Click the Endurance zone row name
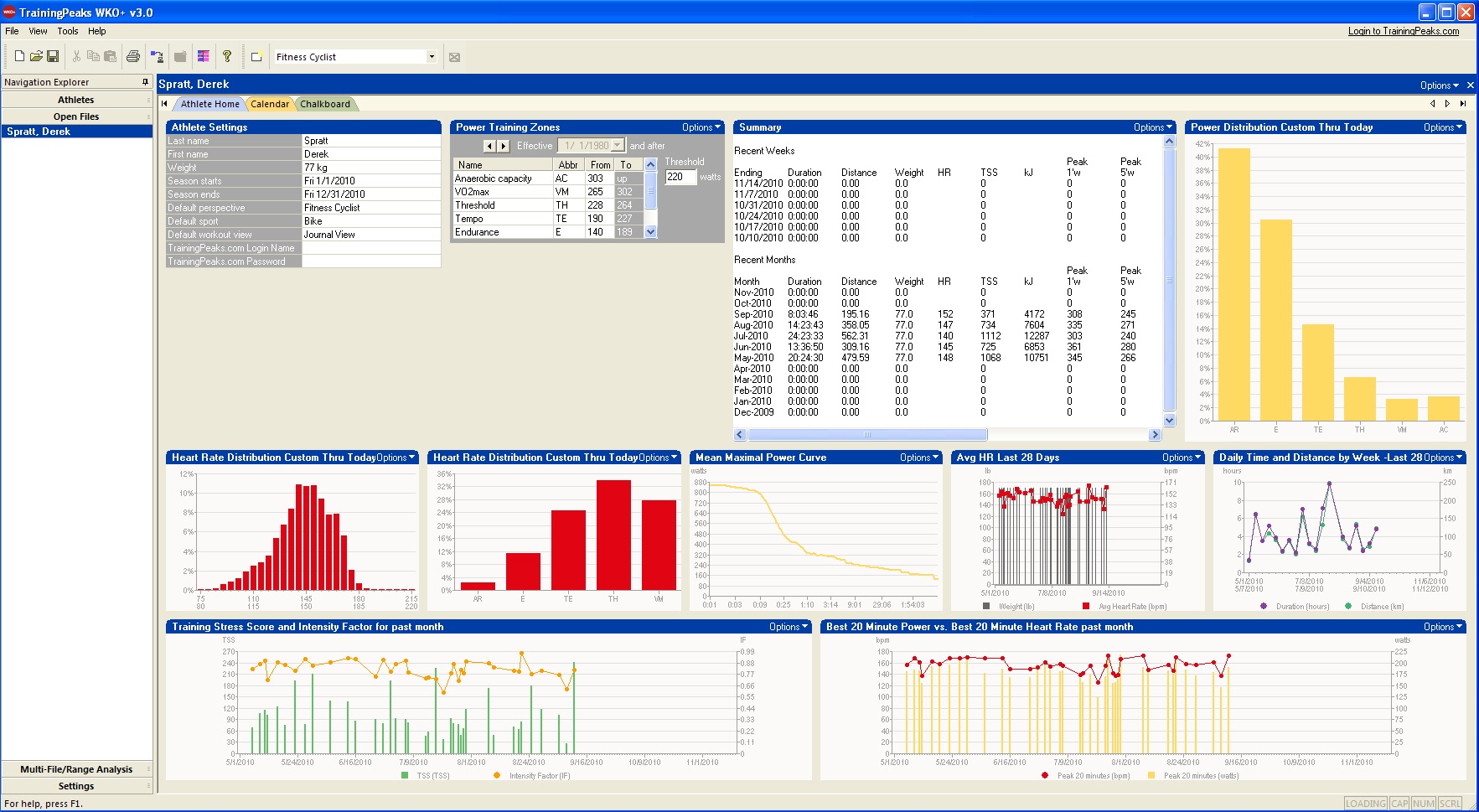This screenshot has height=812, width=1479. tap(502, 232)
